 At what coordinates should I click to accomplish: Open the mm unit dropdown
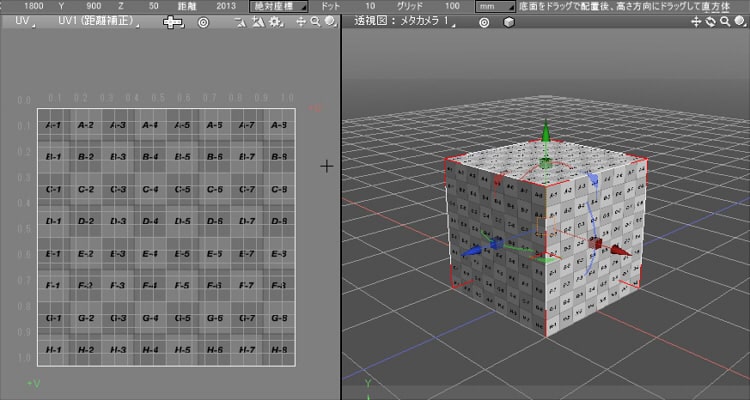(x=496, y=6)
